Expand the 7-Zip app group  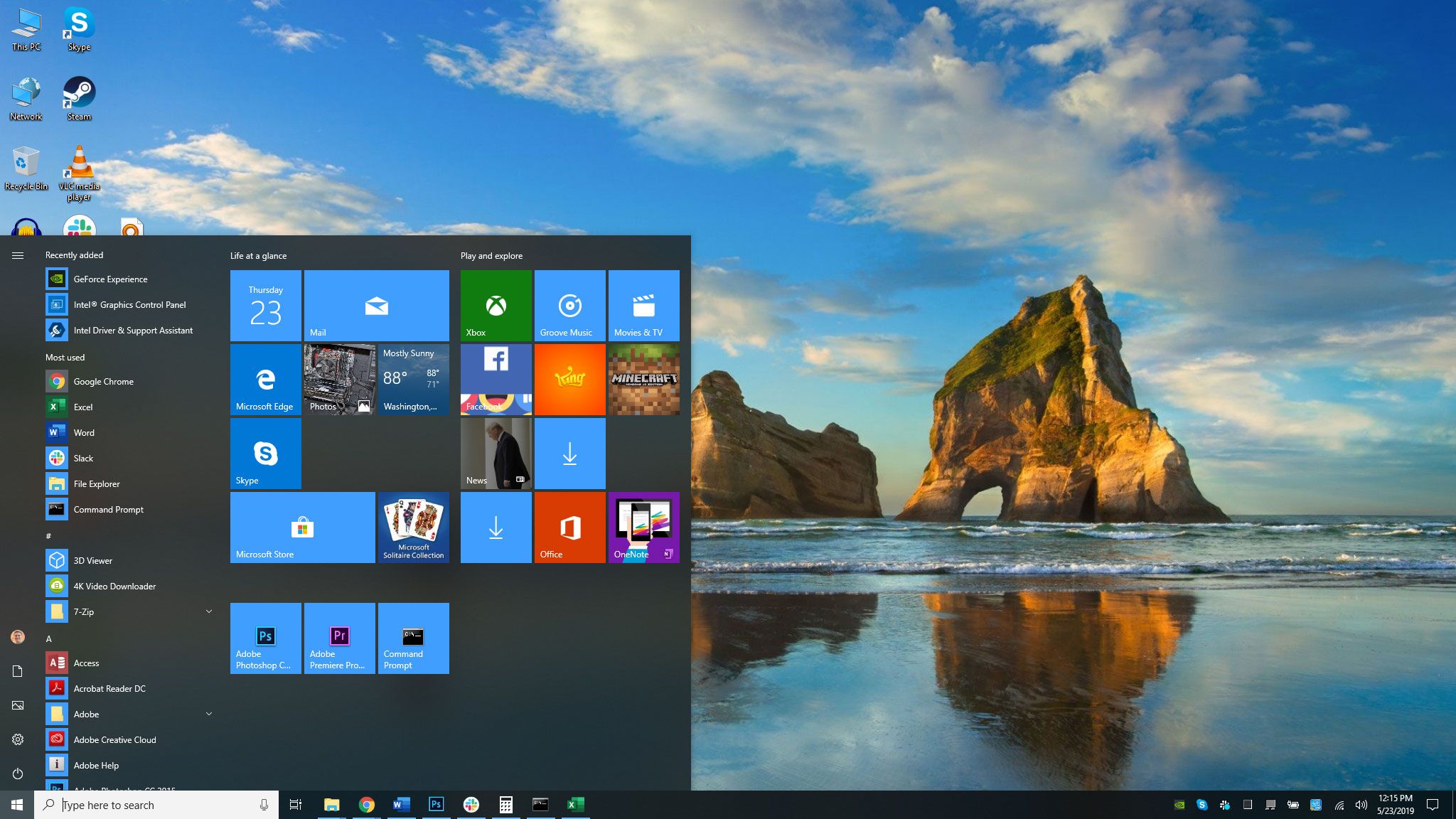209,611
